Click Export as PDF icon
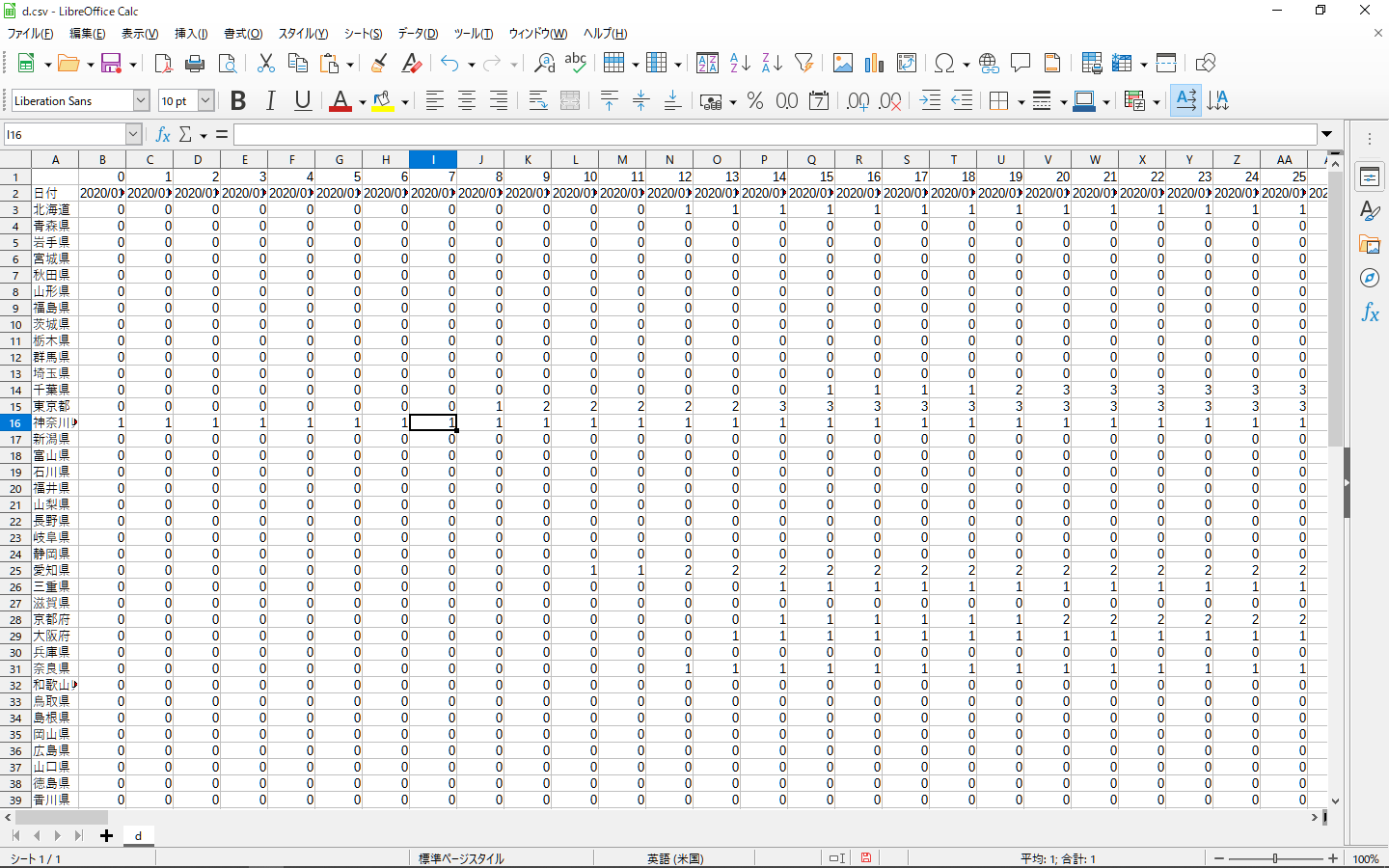 (x=163, y=64)
